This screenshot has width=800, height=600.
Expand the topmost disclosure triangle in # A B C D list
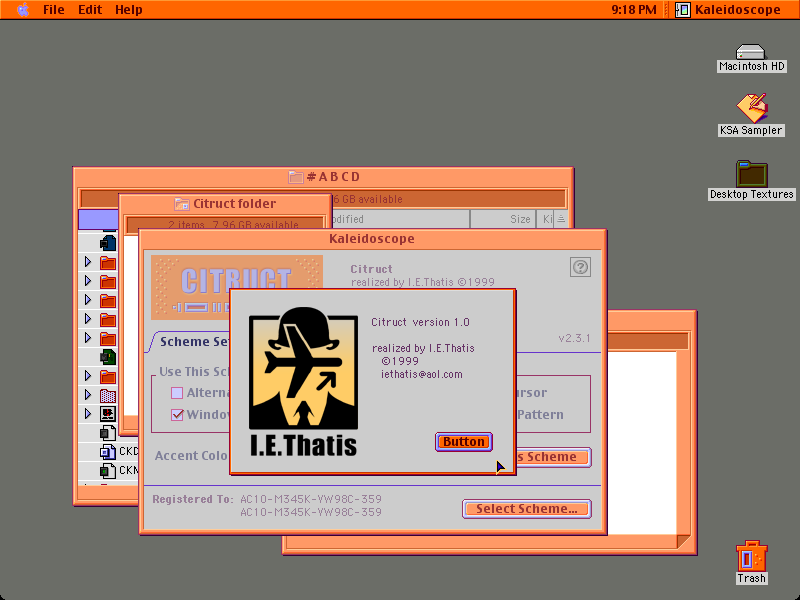click(88, 262)
